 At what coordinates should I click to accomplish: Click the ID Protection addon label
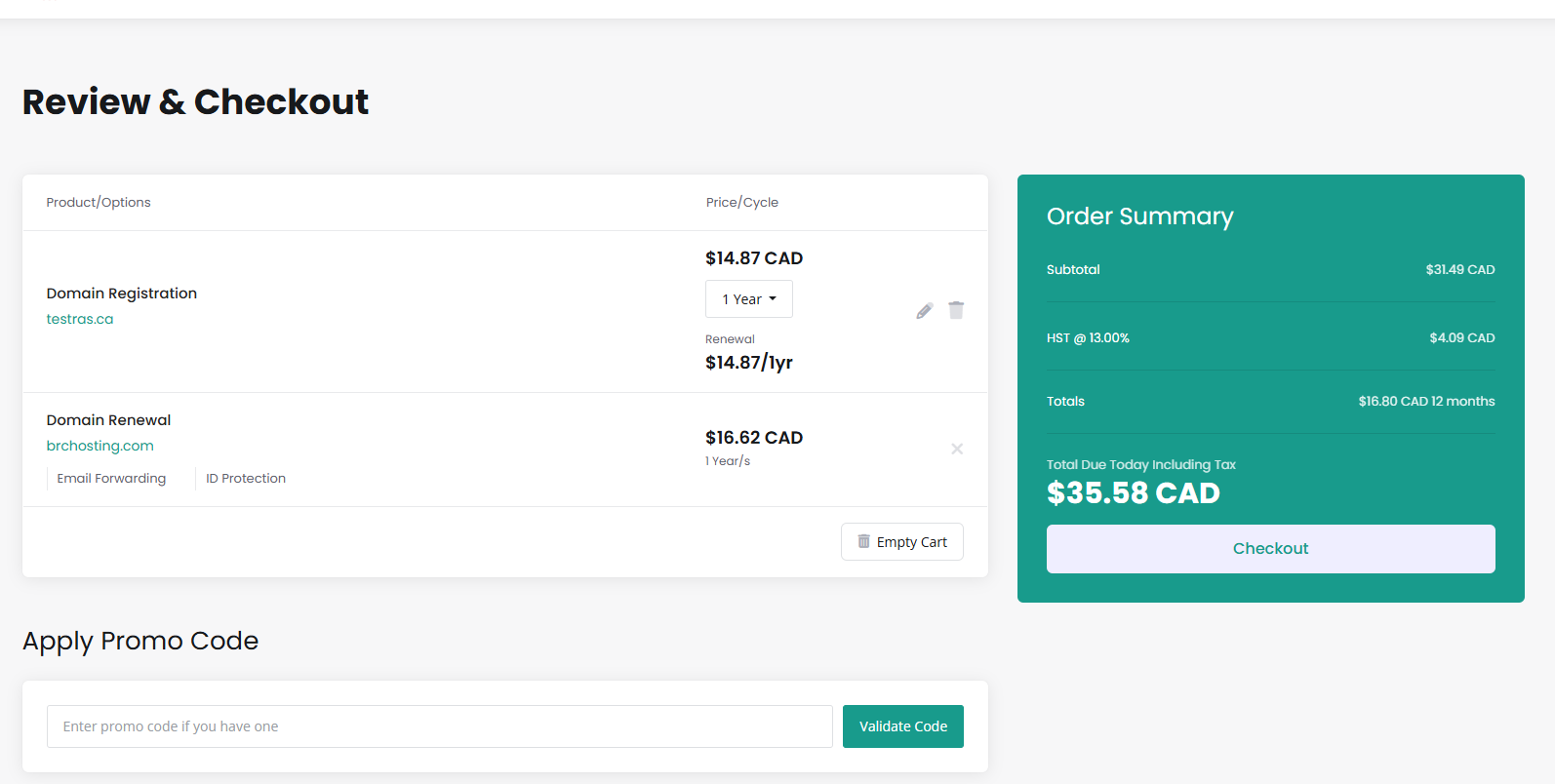[x=246, y=479]
